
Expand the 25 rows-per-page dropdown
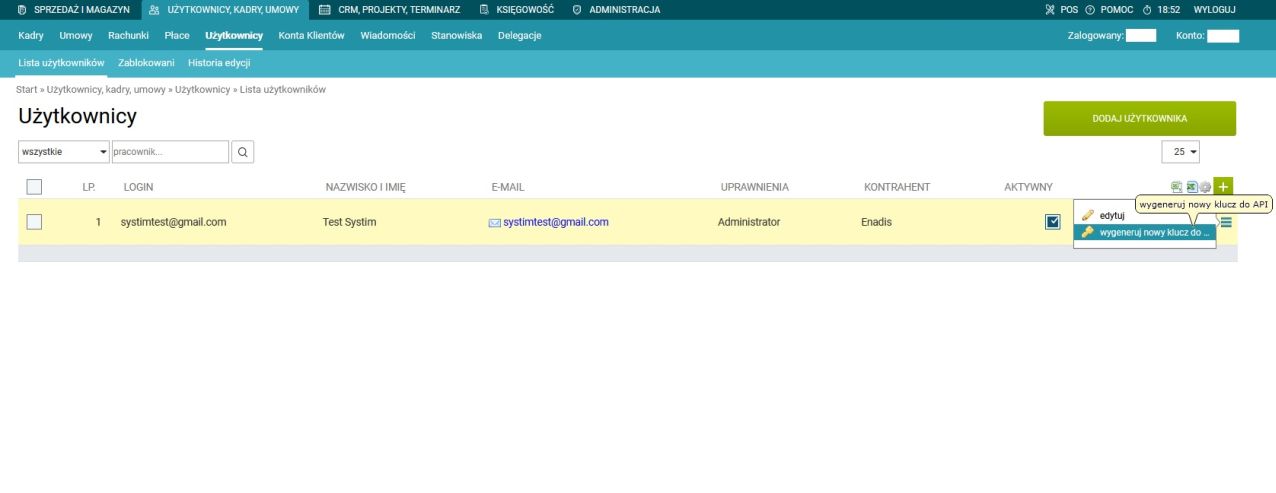(x=1180, y=152)
